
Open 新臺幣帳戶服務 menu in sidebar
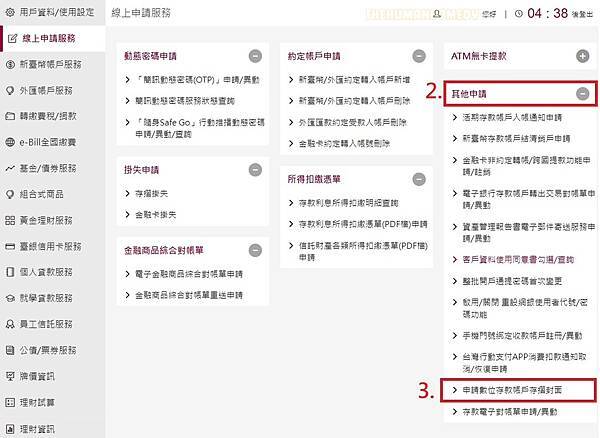(x=51, y=64)
